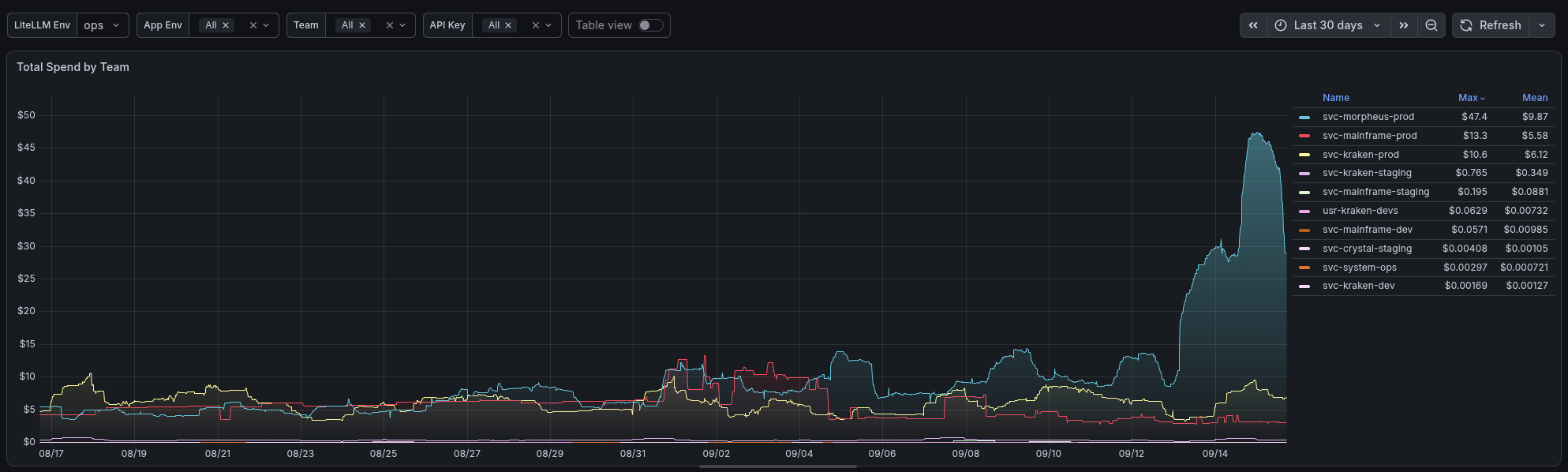This screenshot has width=1568, height=472.
Task: Click svc-kraken-prod yellow color swatch
Action: click(1304, 155)
